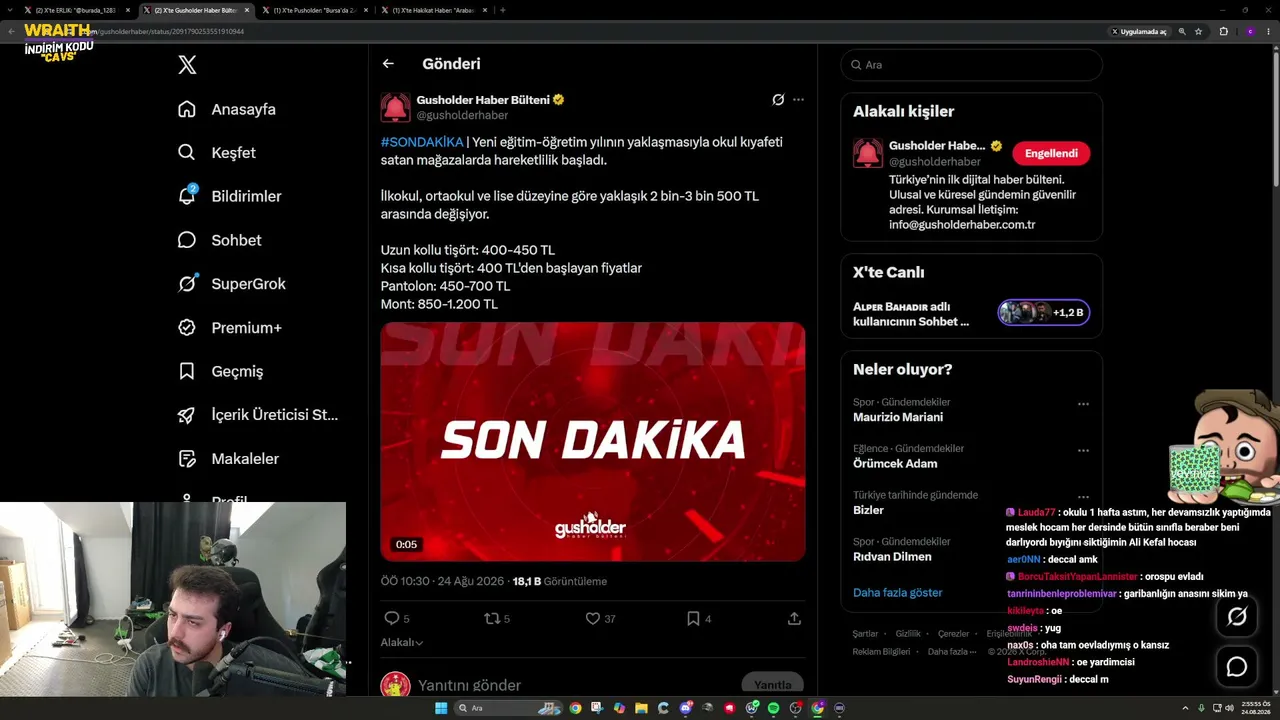Click three dots next to Maurizio Mariani trend
Image resolution: width=1280 pixels, height=720 pixels.
click(x=1083, y=404)
